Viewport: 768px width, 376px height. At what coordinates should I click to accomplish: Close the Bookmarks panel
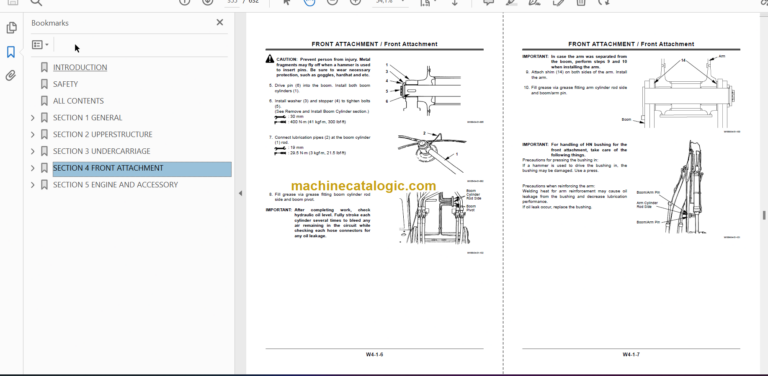tap(219, 23)
